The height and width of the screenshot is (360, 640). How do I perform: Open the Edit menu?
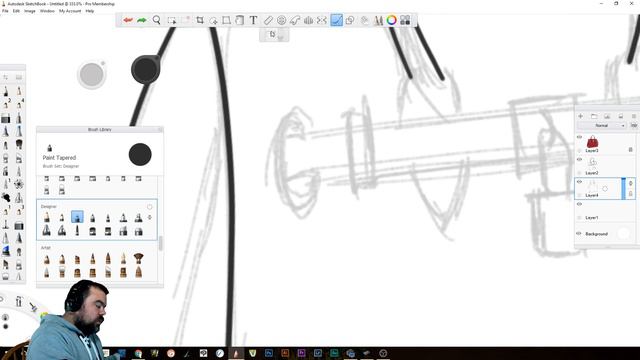tap(16, 11)
